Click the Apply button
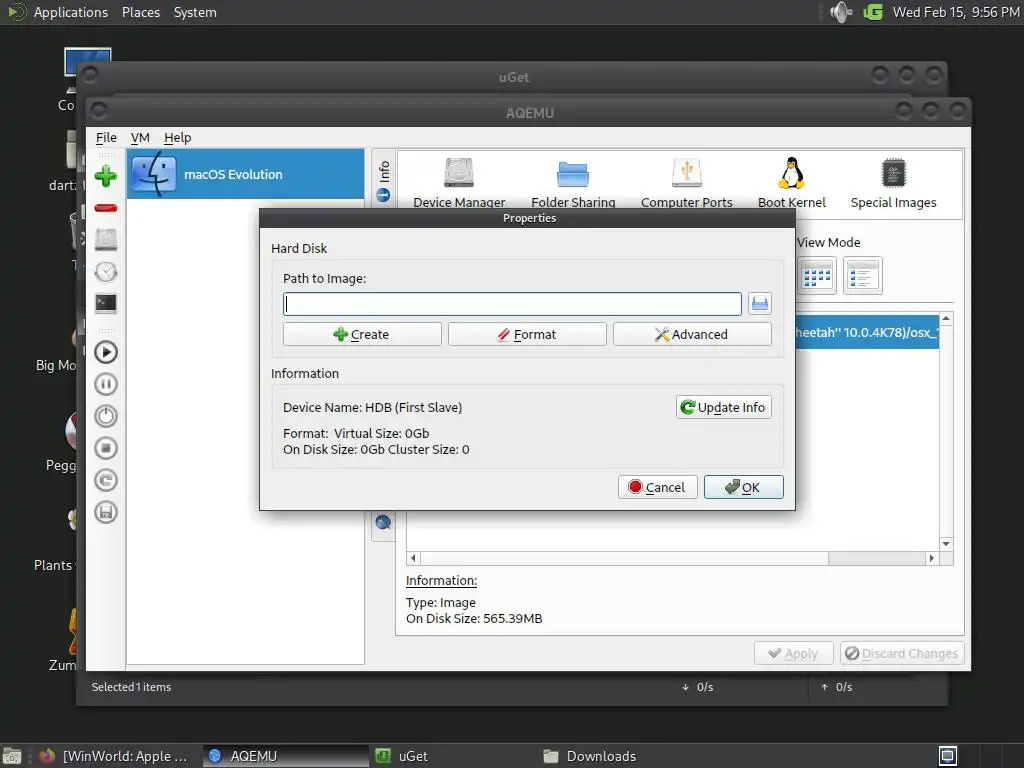1024x768 pixels. coord(793,654)
